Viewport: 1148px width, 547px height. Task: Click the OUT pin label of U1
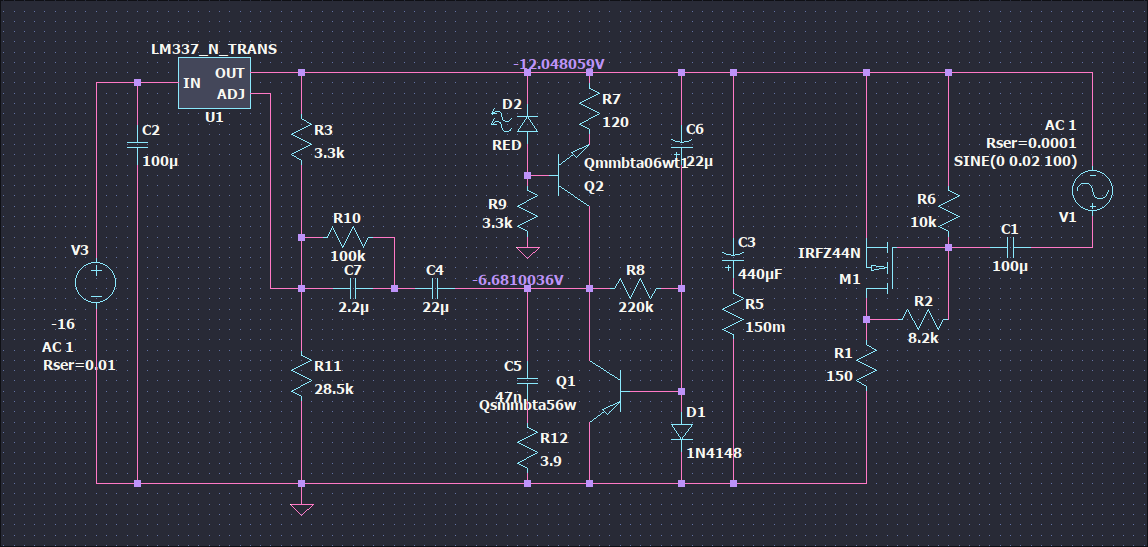(230, 73)
